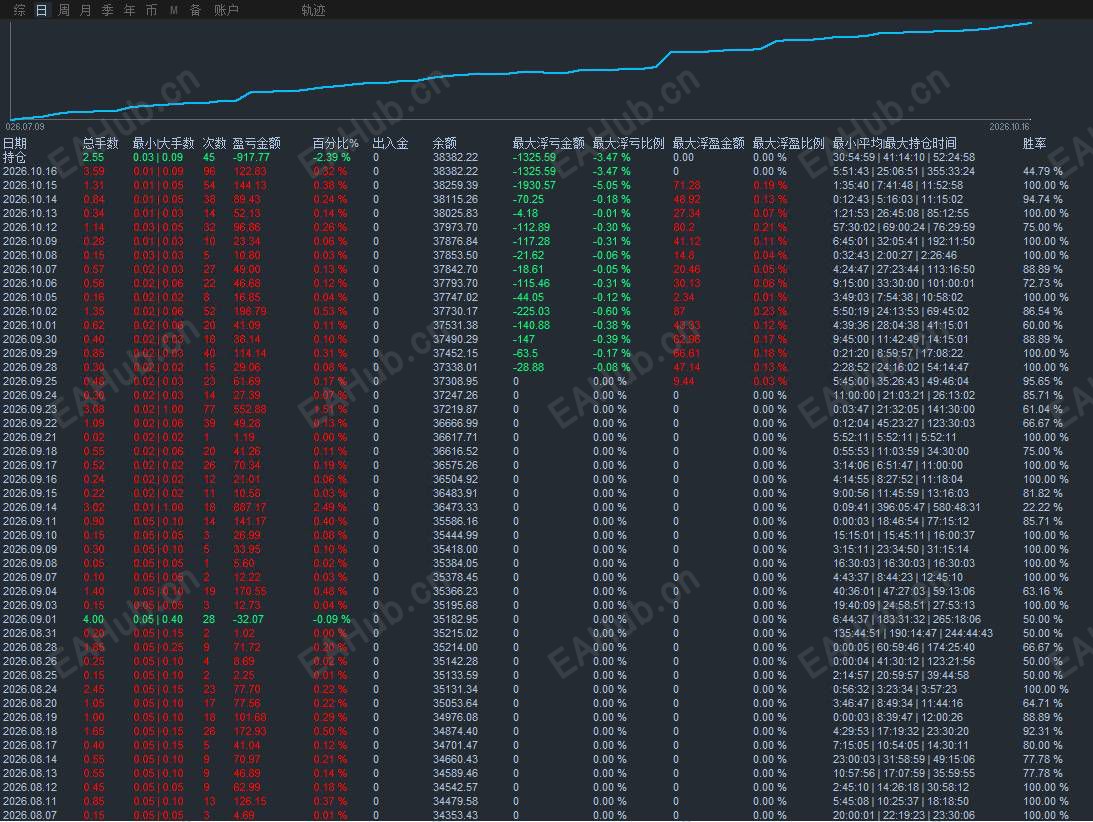
Task: Select the 2026.08.07 date row
Action: [30, 815]
